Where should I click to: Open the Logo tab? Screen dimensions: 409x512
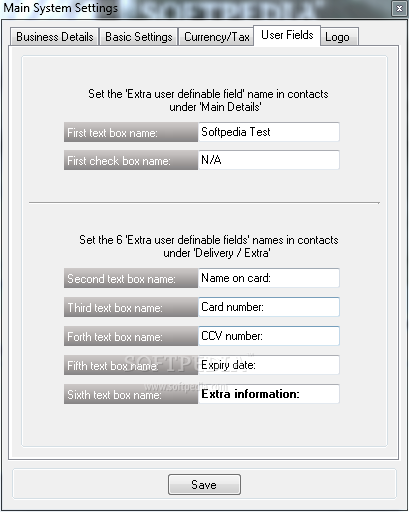[339, 37]
